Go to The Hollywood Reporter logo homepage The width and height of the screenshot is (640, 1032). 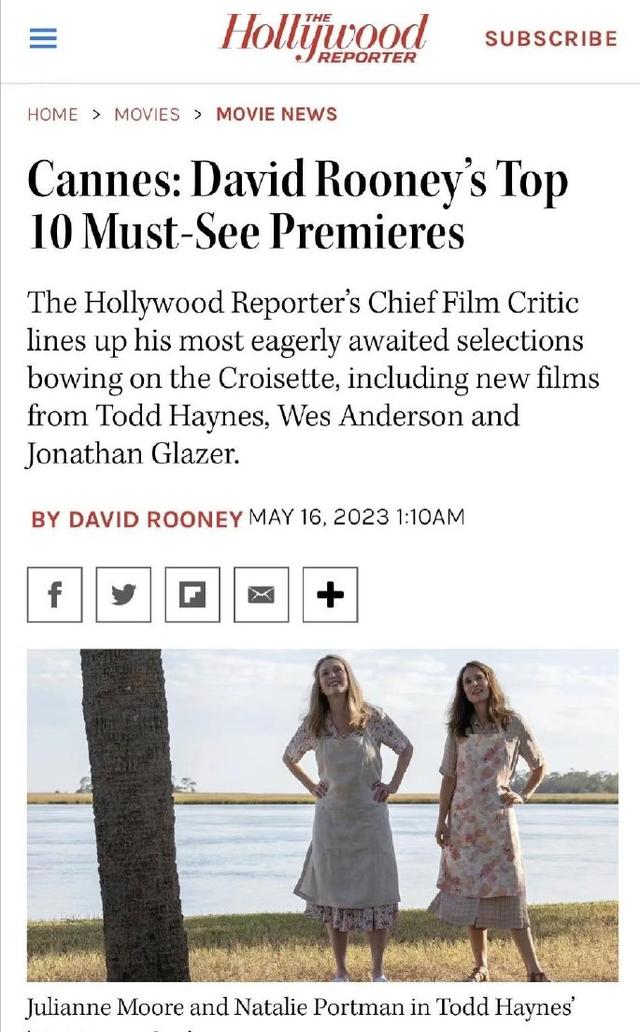click(x=323, y=39)
